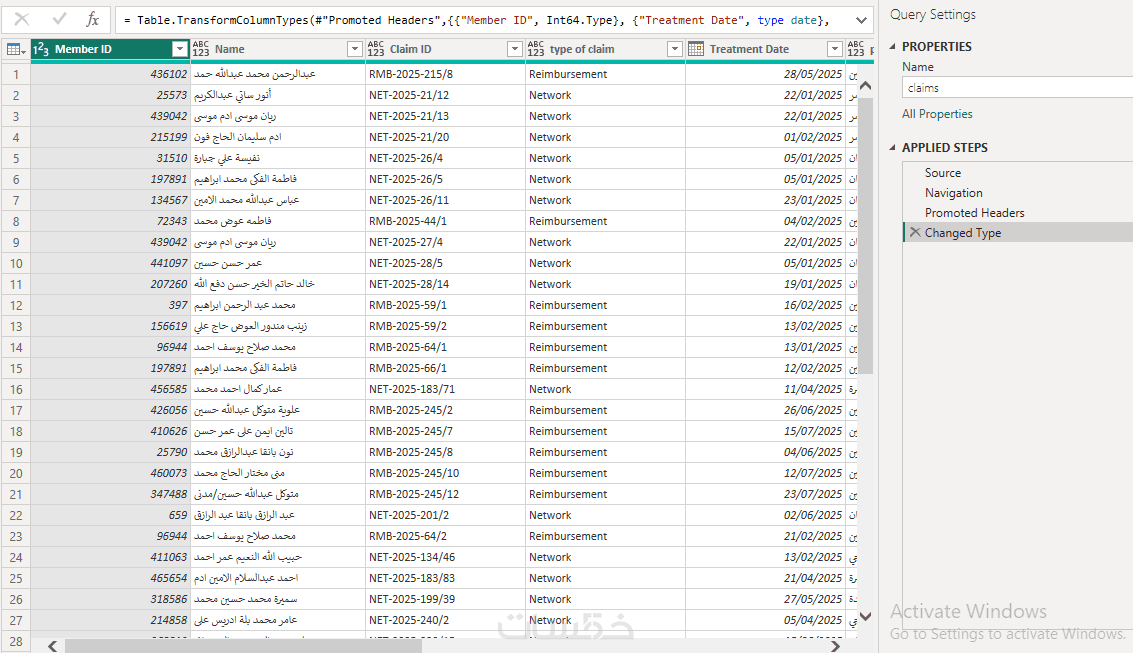Image resolution: width=1133 pixels, height=653 pixels.
Task: Click the formula bar text
Action: tap(476, 20)
